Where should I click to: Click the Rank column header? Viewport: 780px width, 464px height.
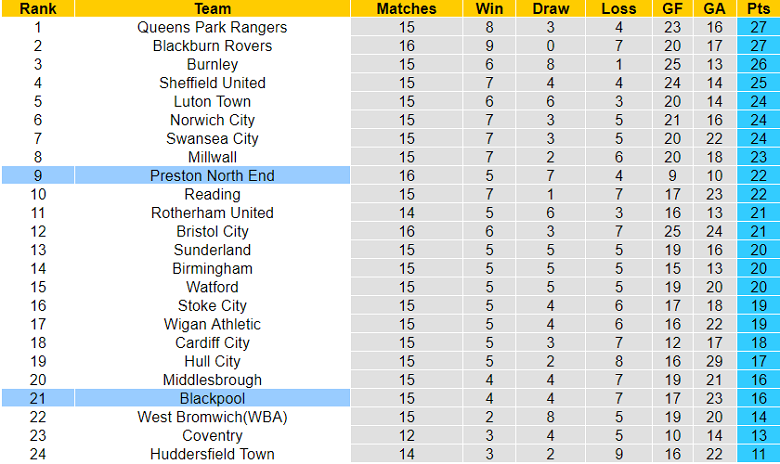click(37, 9)
